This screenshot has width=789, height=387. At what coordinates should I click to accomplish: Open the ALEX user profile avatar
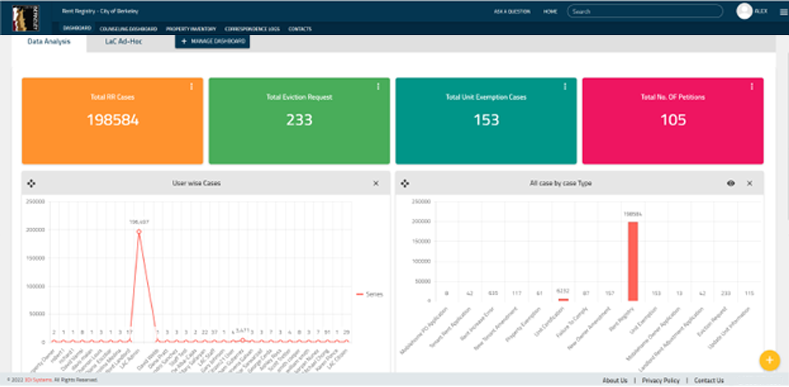(x=744, y=11)
